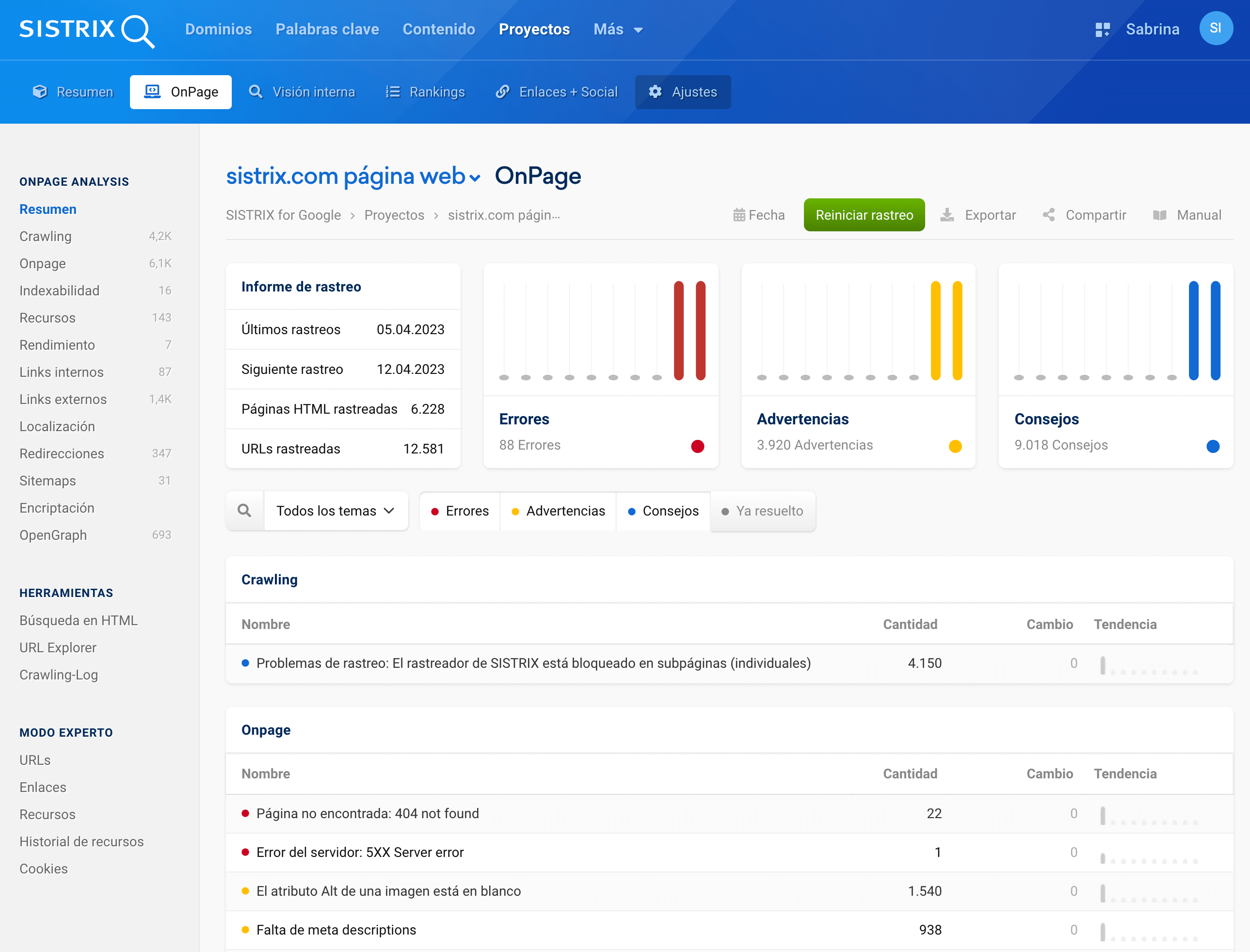Click the Exportar download icon
1250x952 pixels.
[947, 215]
